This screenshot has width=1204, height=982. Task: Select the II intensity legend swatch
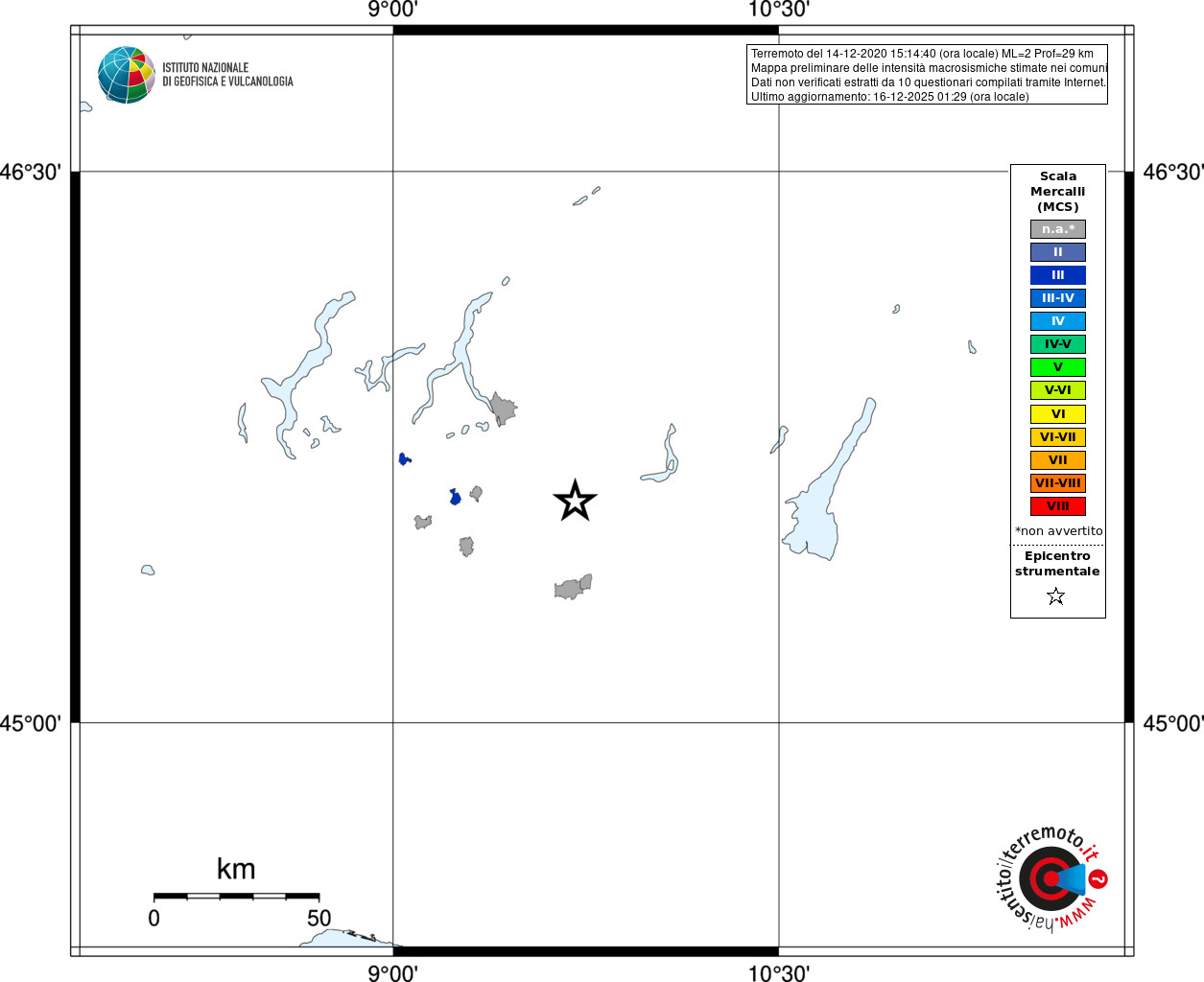[x=1057, y=252]
